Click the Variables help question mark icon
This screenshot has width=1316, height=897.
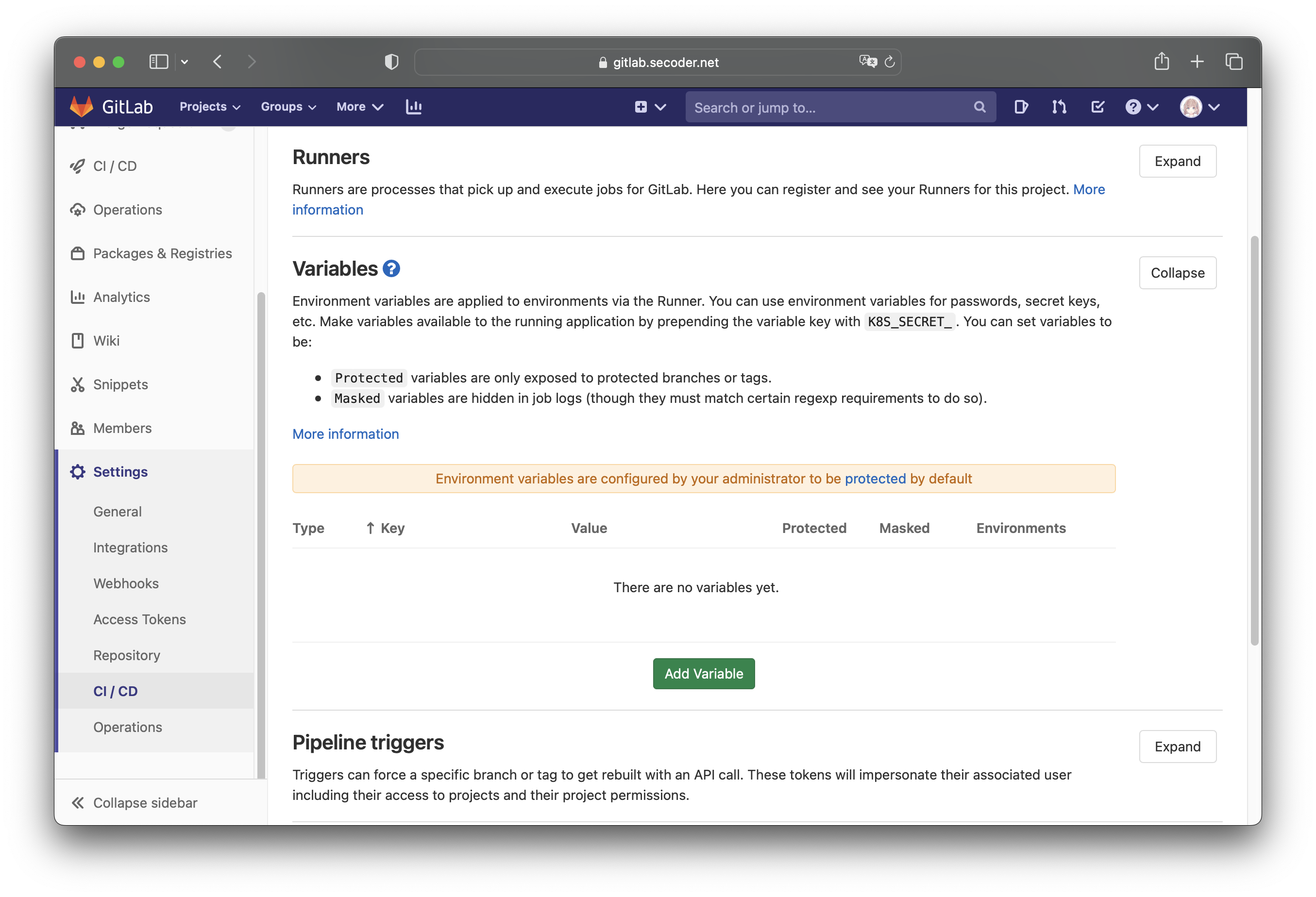(x=391, y=268)
